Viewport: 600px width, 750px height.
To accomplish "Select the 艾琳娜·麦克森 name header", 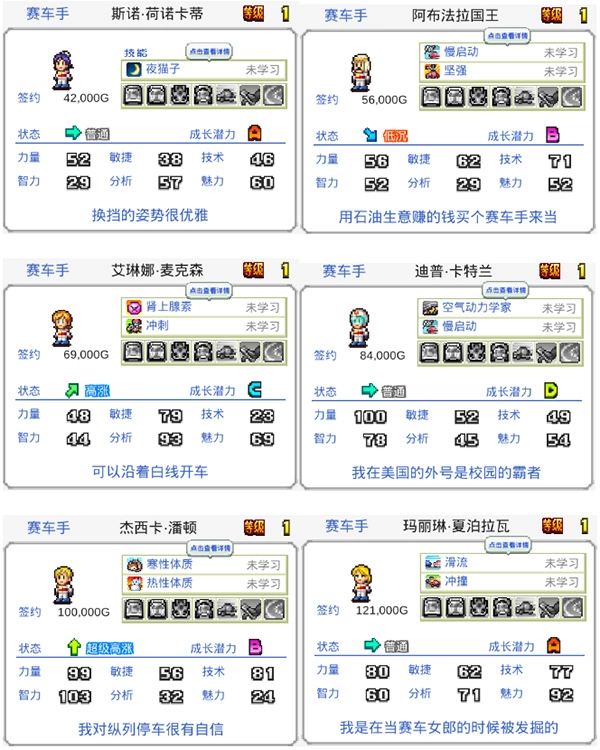I will point(157,270).
